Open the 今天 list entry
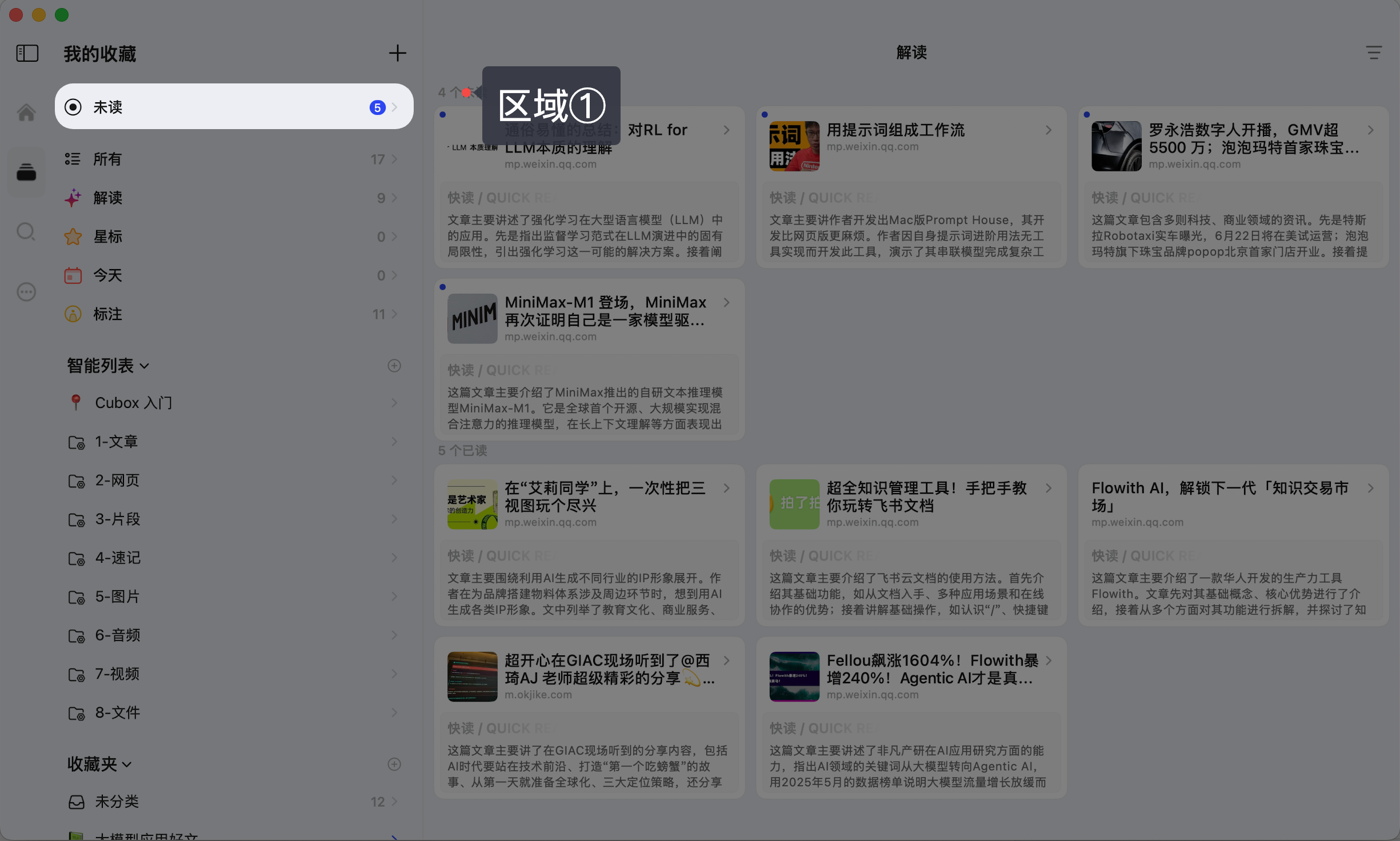This screenshot has width=1400, height=841. 109,275
